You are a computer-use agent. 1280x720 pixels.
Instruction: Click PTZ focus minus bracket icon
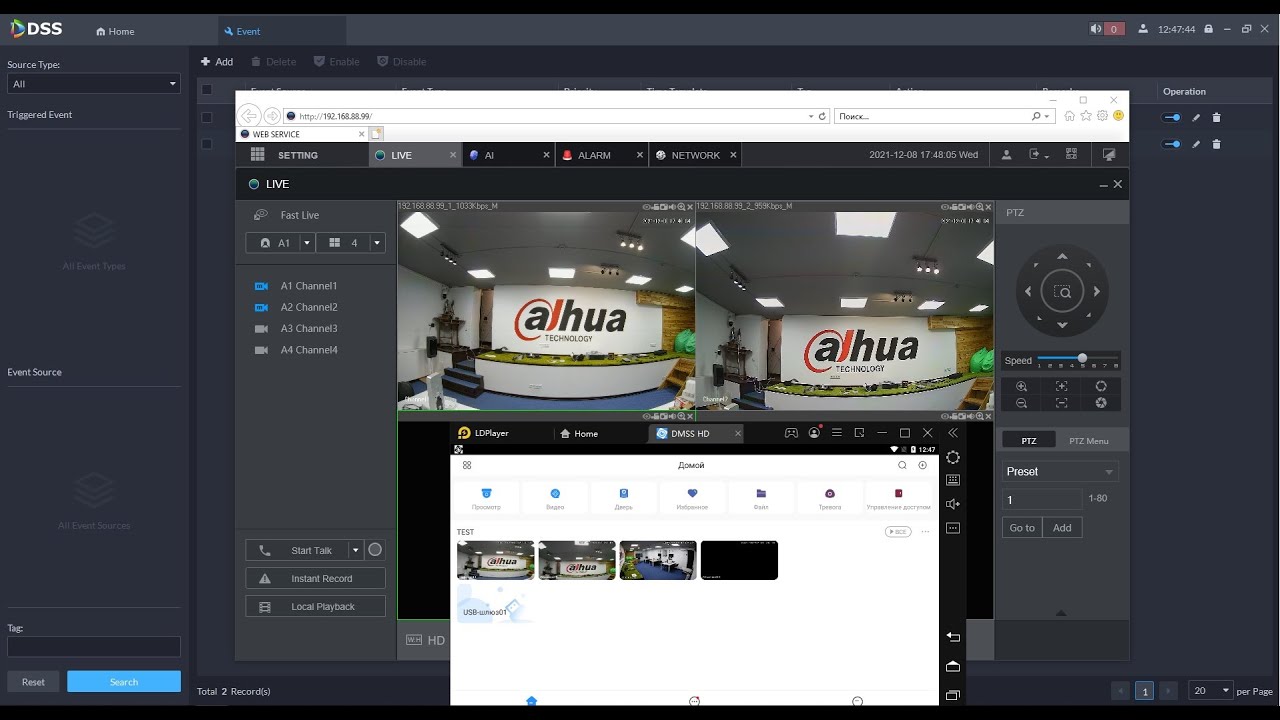[1062, 403]
